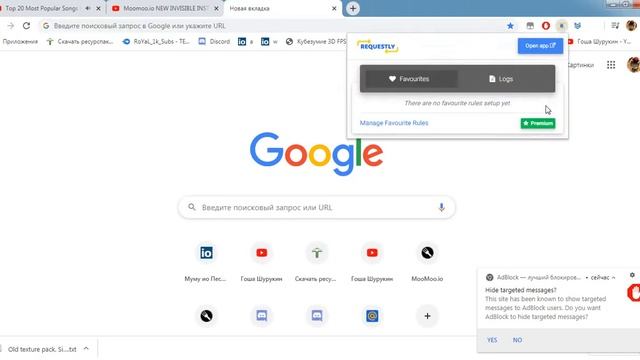Click the Requestly logo
The height and width of the screenshot is (360, 640).
tap(378, 47)
